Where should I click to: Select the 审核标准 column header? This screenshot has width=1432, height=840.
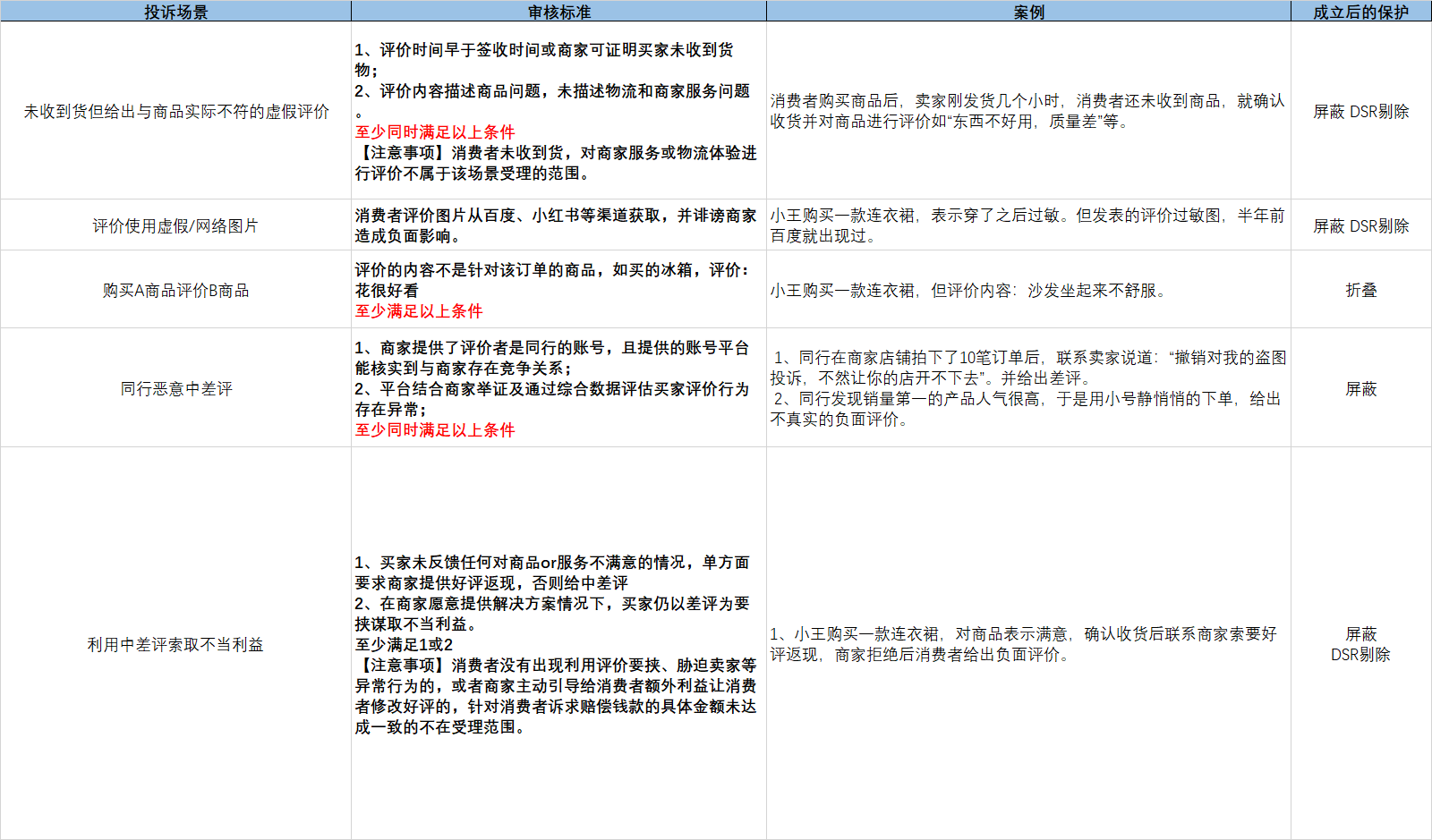pos(558,12)
